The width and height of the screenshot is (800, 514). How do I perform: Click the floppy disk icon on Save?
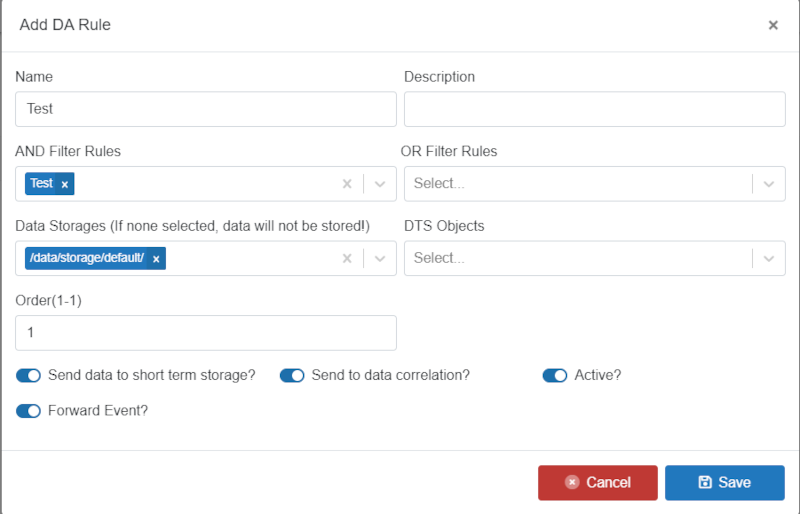click(705, 482)
